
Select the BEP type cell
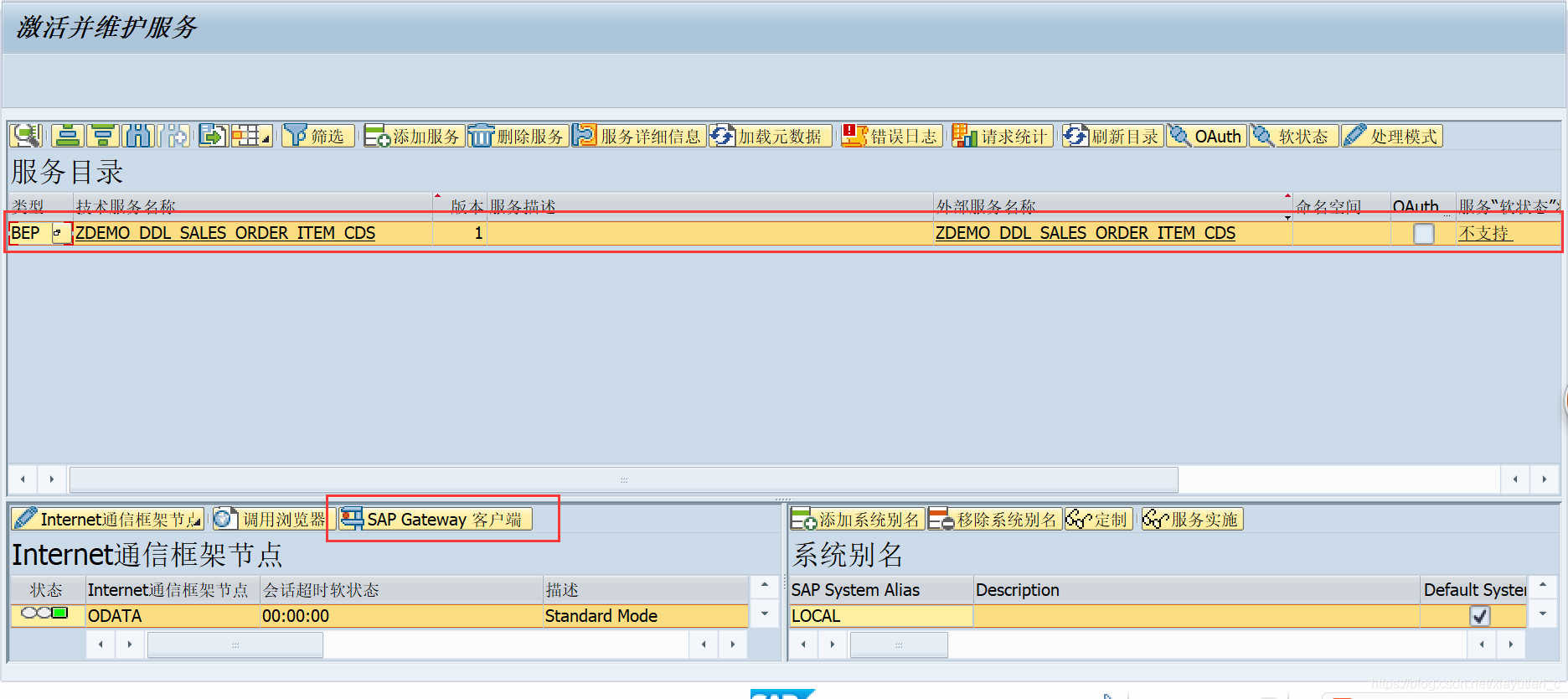(30, 233)
